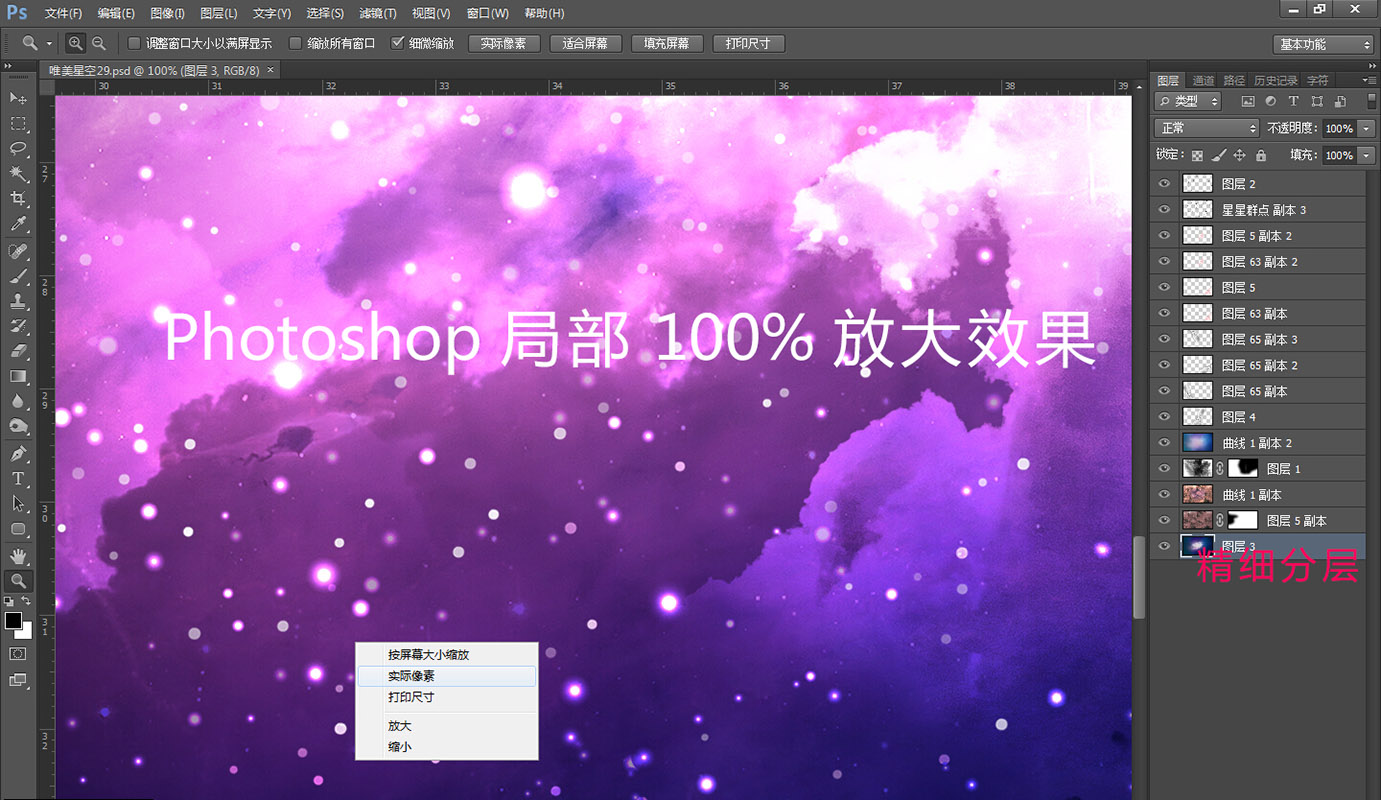Image resolution: width=1381 pixels, height=800 pixels.
Task: Select the Eyedropper tool
Action: click(x=18, y=224)
